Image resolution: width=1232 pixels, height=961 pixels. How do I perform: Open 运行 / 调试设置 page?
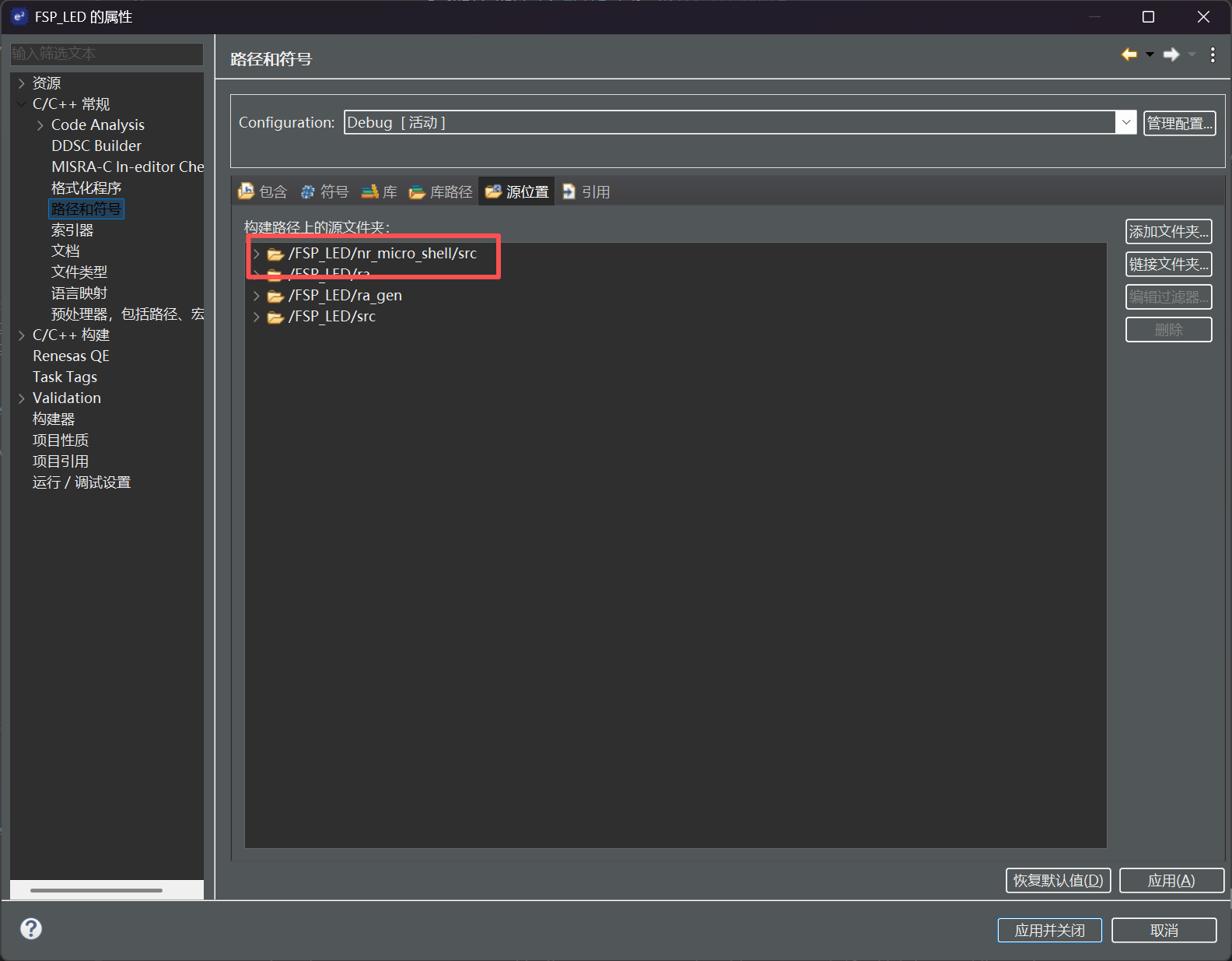82,482
